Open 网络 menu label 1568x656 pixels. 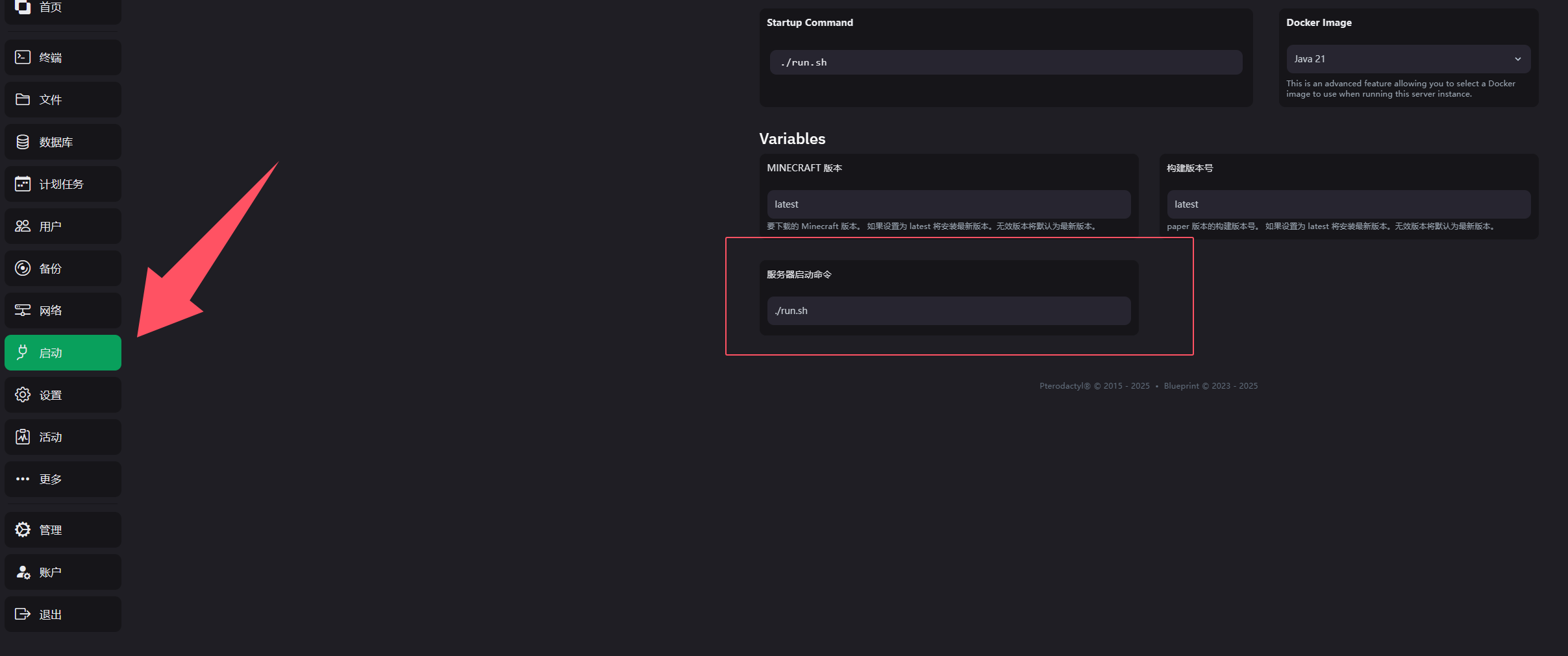pos(51,311)
